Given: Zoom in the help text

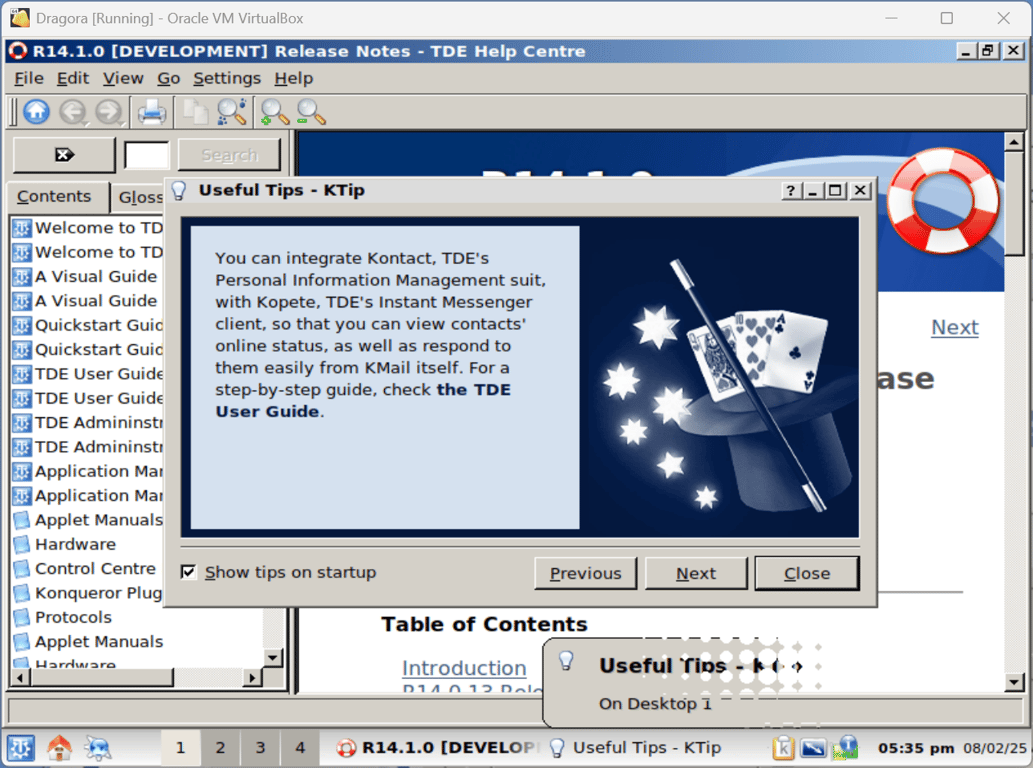Looking at the screenshot, I should click(275, 112).
